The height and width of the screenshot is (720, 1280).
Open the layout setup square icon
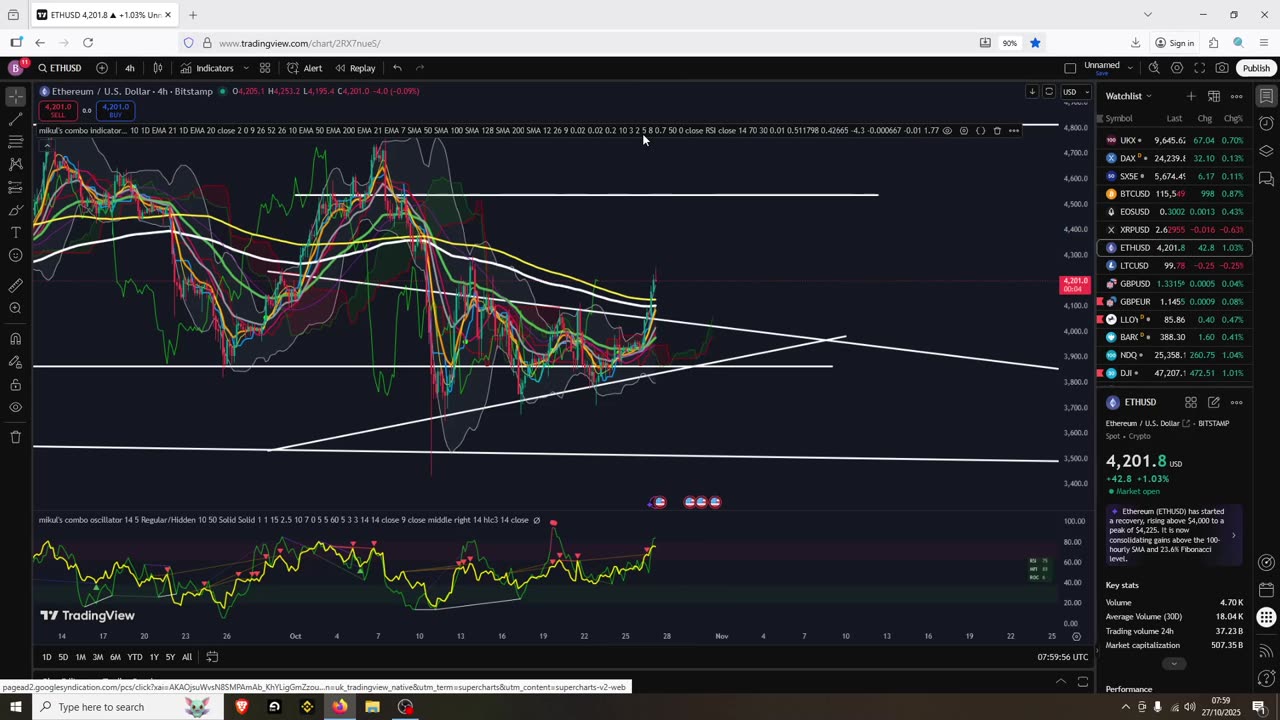[x=1070, y=68]
